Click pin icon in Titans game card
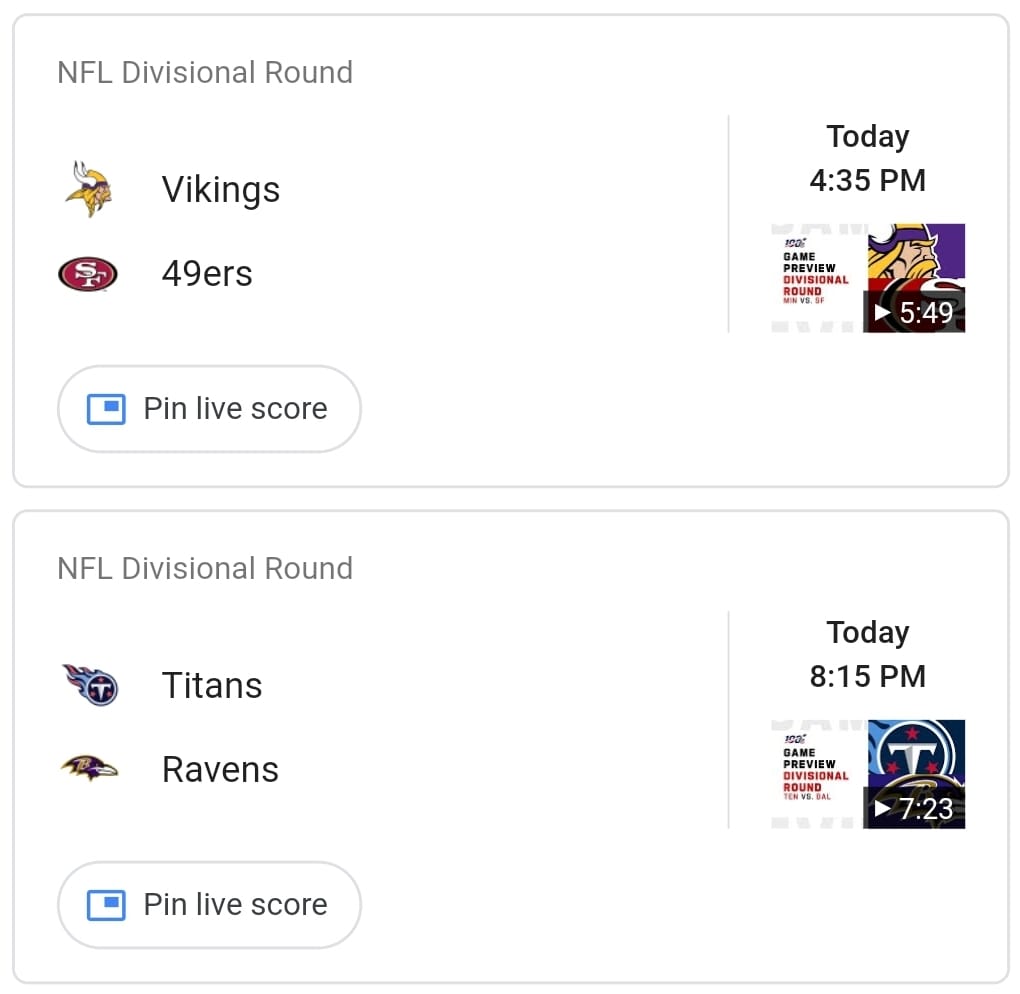The width and height of the screenshot is (1020, 994). click(x=106, y=905)
